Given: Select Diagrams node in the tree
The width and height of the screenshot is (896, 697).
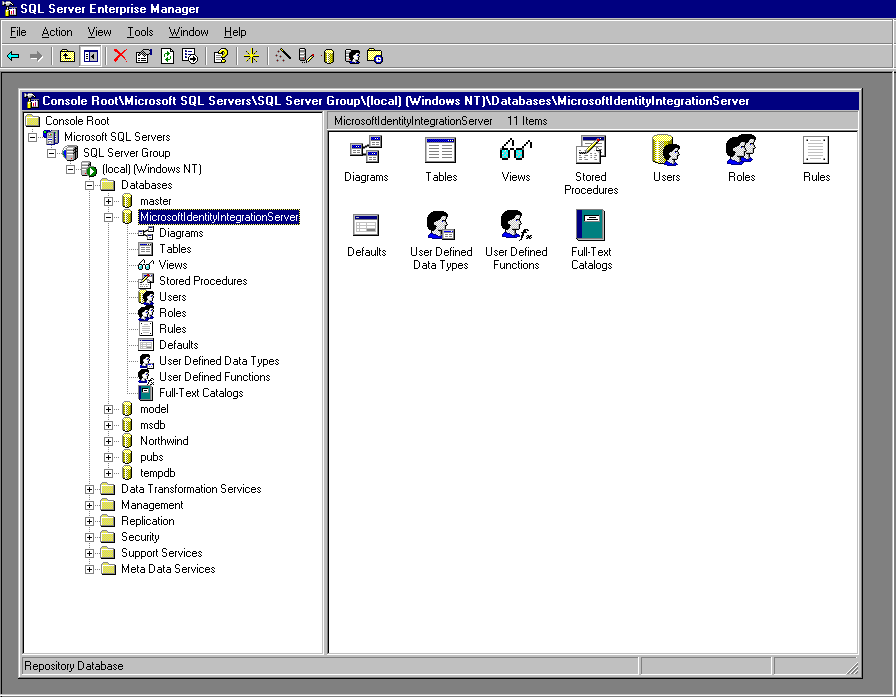Looking at the screenshot, I should click(x=181, y=233).
